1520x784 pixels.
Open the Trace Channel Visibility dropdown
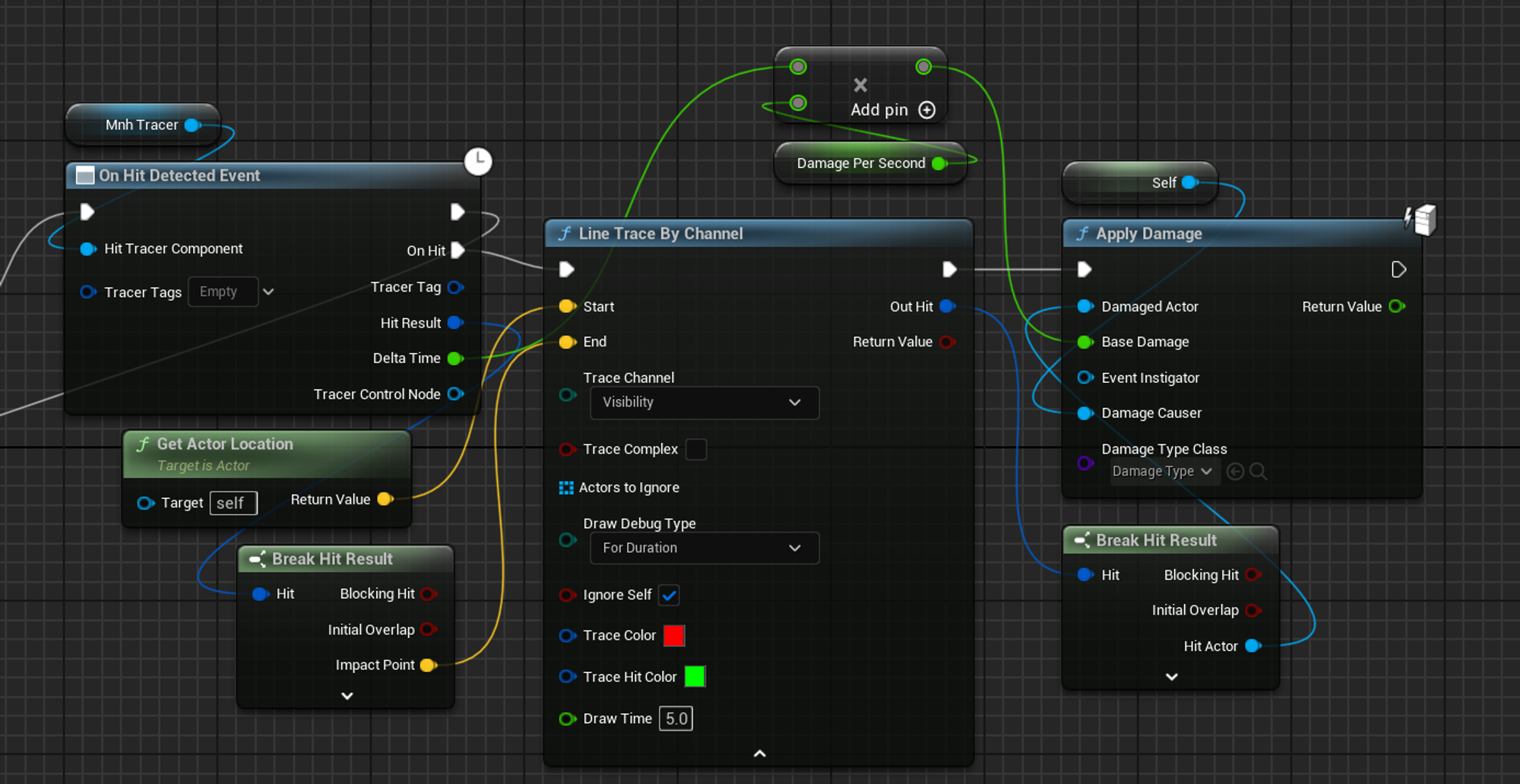(x=704, y=403)
